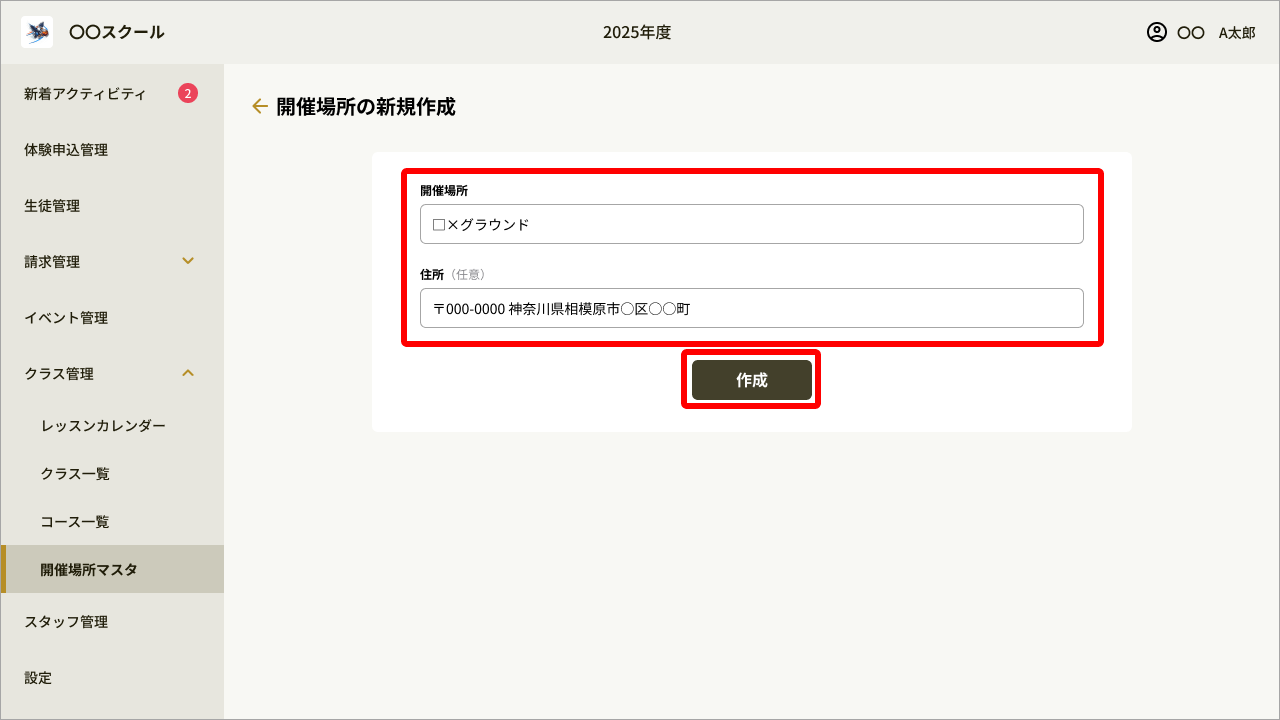Open the 設定 page

tap(37, 677)
